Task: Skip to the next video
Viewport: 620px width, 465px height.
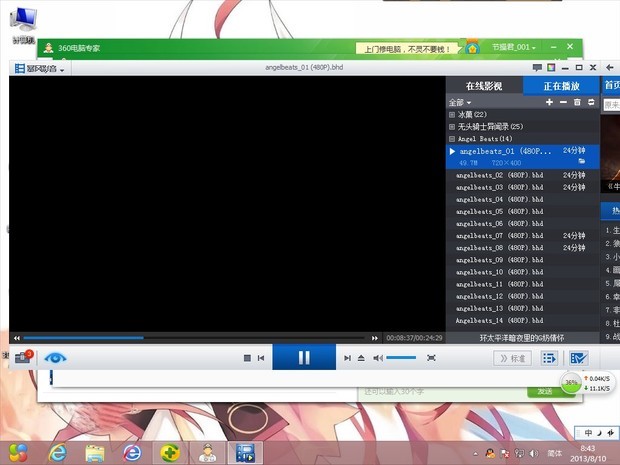Action: [x=347, y=358]
